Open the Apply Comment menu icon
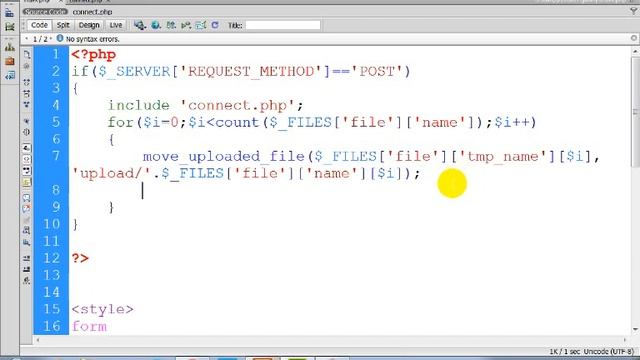640x360 pixels. (27, 198)
